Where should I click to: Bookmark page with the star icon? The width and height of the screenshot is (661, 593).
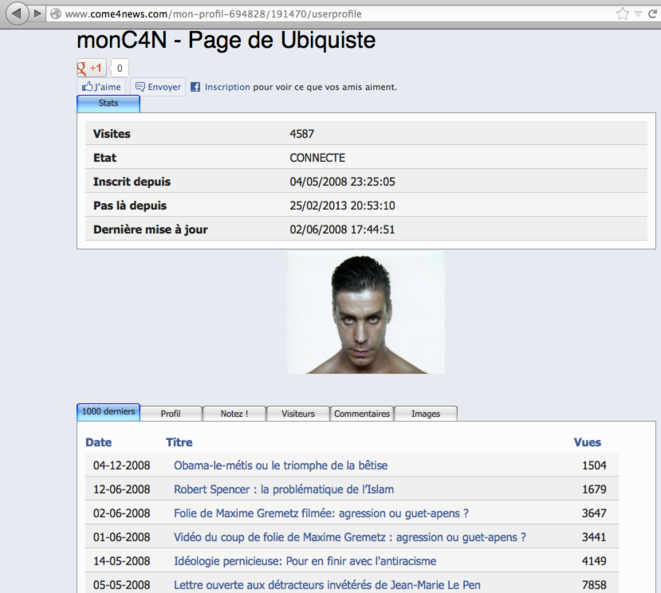(x=622, y=14)
